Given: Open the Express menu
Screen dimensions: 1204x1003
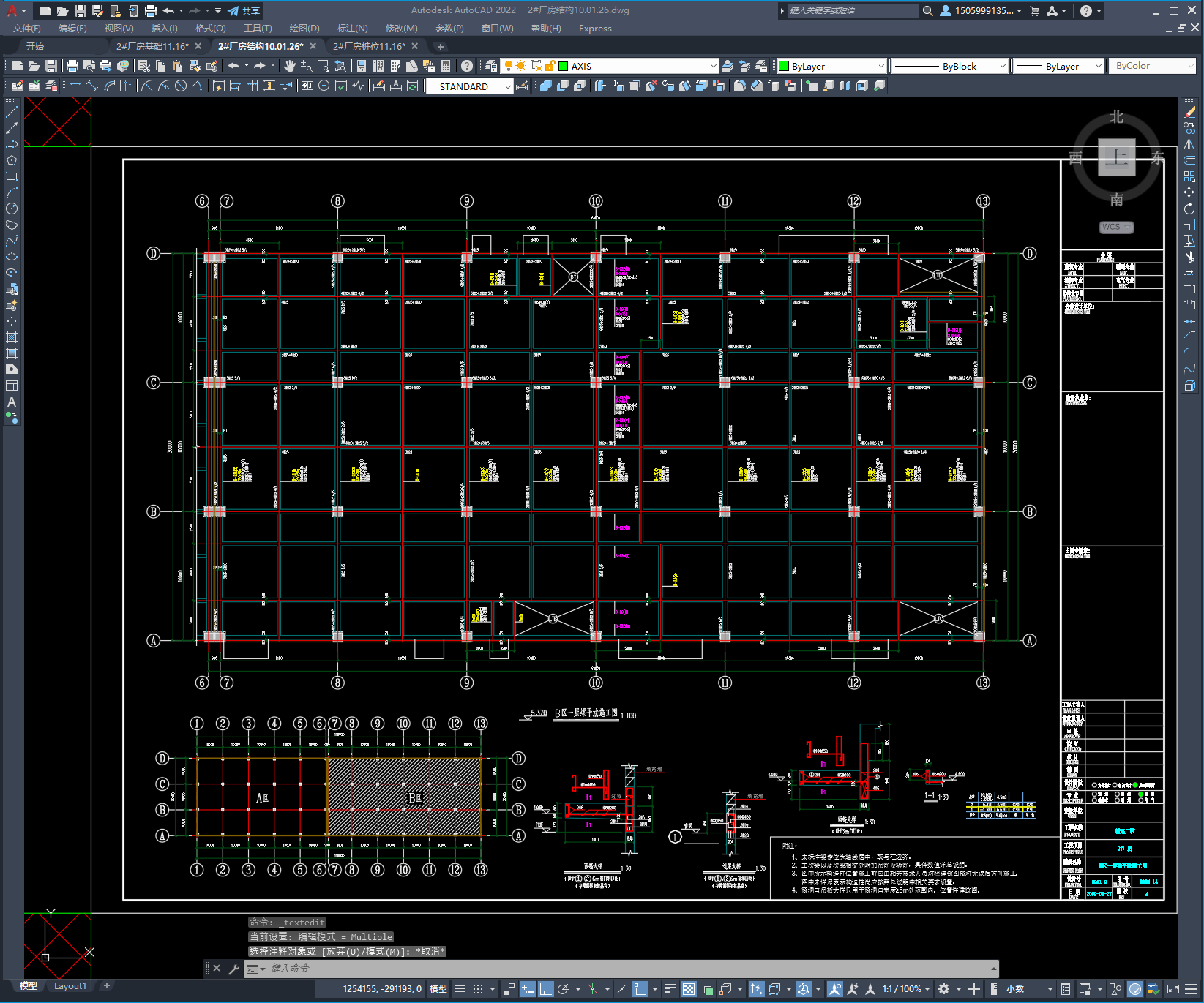Looking at the screenshot, I should point(595,28).
